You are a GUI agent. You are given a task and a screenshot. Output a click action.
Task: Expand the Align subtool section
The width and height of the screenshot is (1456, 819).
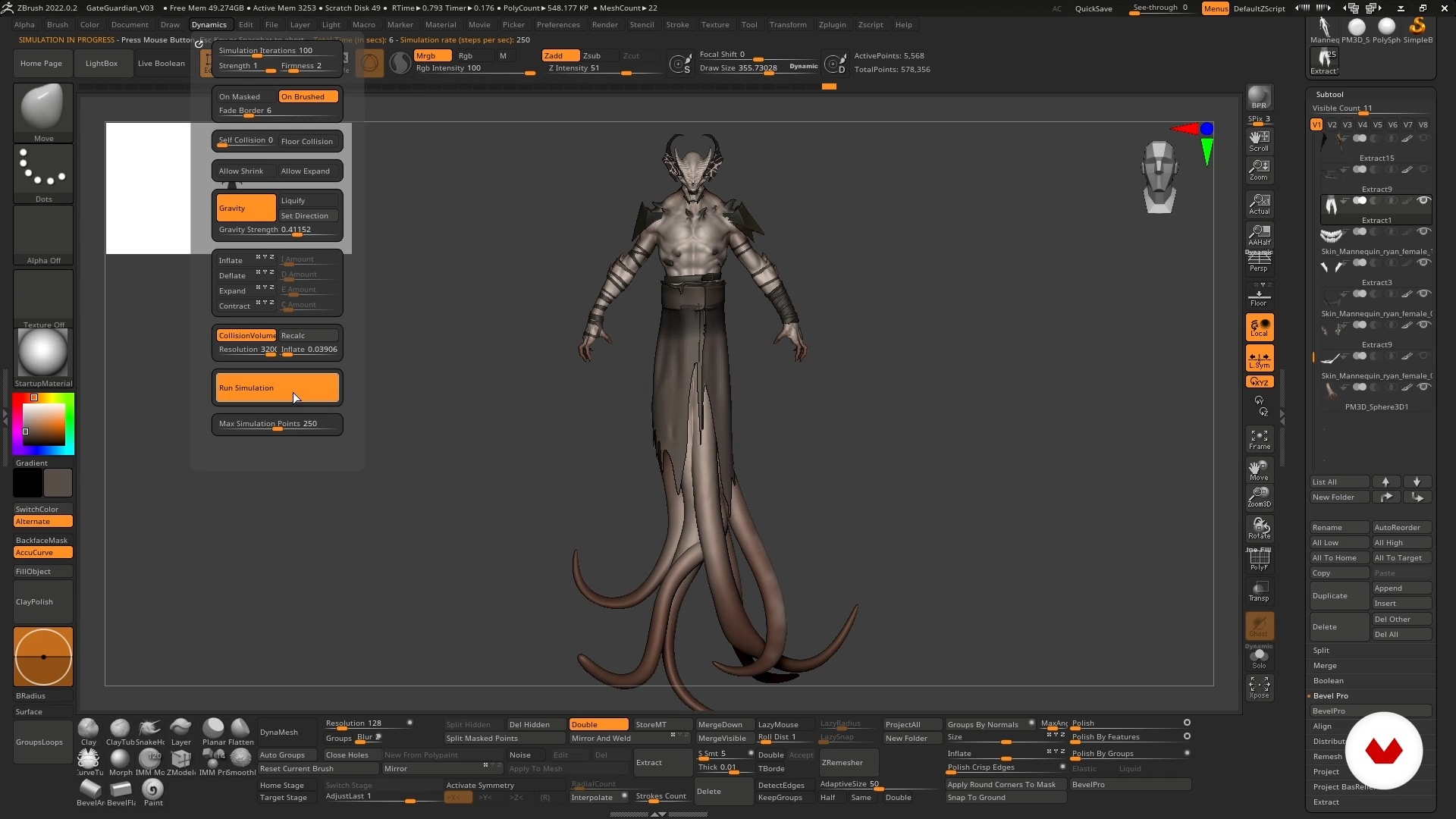click(1323, 726)
